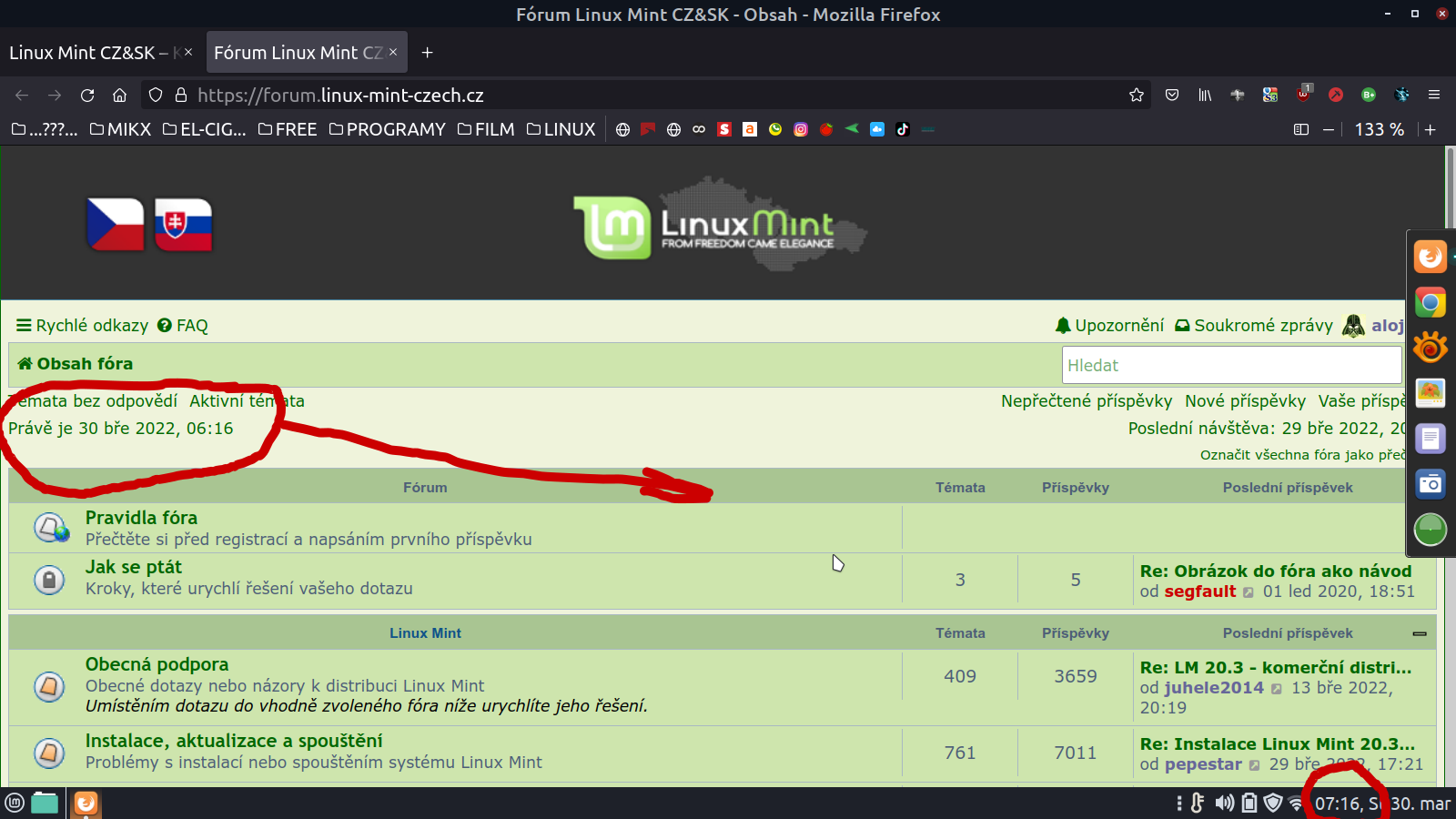Reload the current page
The width and height of the screenshot is (1456, 819).
(87, 95)
